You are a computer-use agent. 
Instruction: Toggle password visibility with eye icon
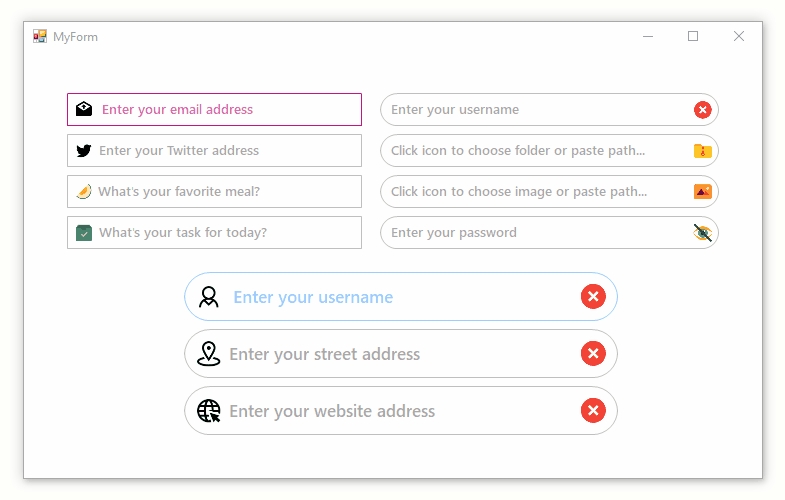tap(703, 233)
